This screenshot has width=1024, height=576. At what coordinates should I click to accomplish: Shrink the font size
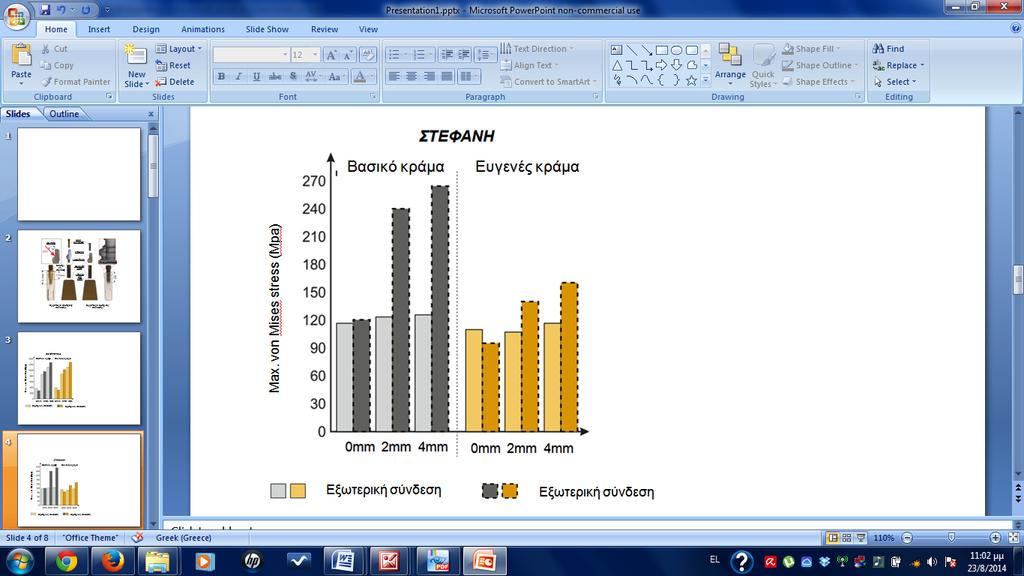[348, 55]
